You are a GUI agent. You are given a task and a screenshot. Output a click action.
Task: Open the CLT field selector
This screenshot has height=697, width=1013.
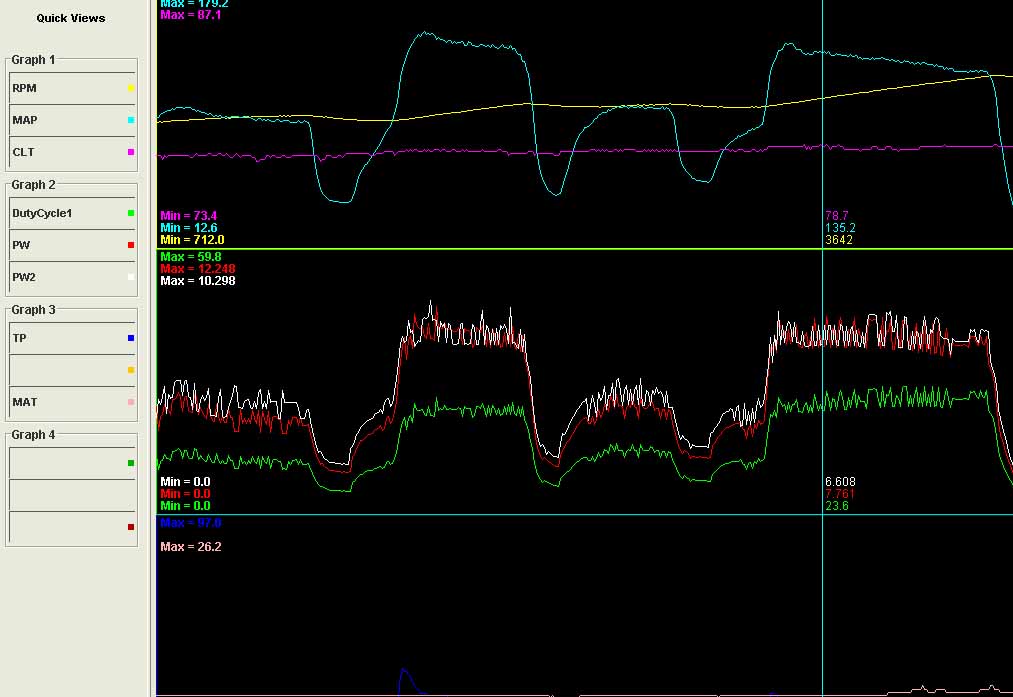click(x=66, y=152)
